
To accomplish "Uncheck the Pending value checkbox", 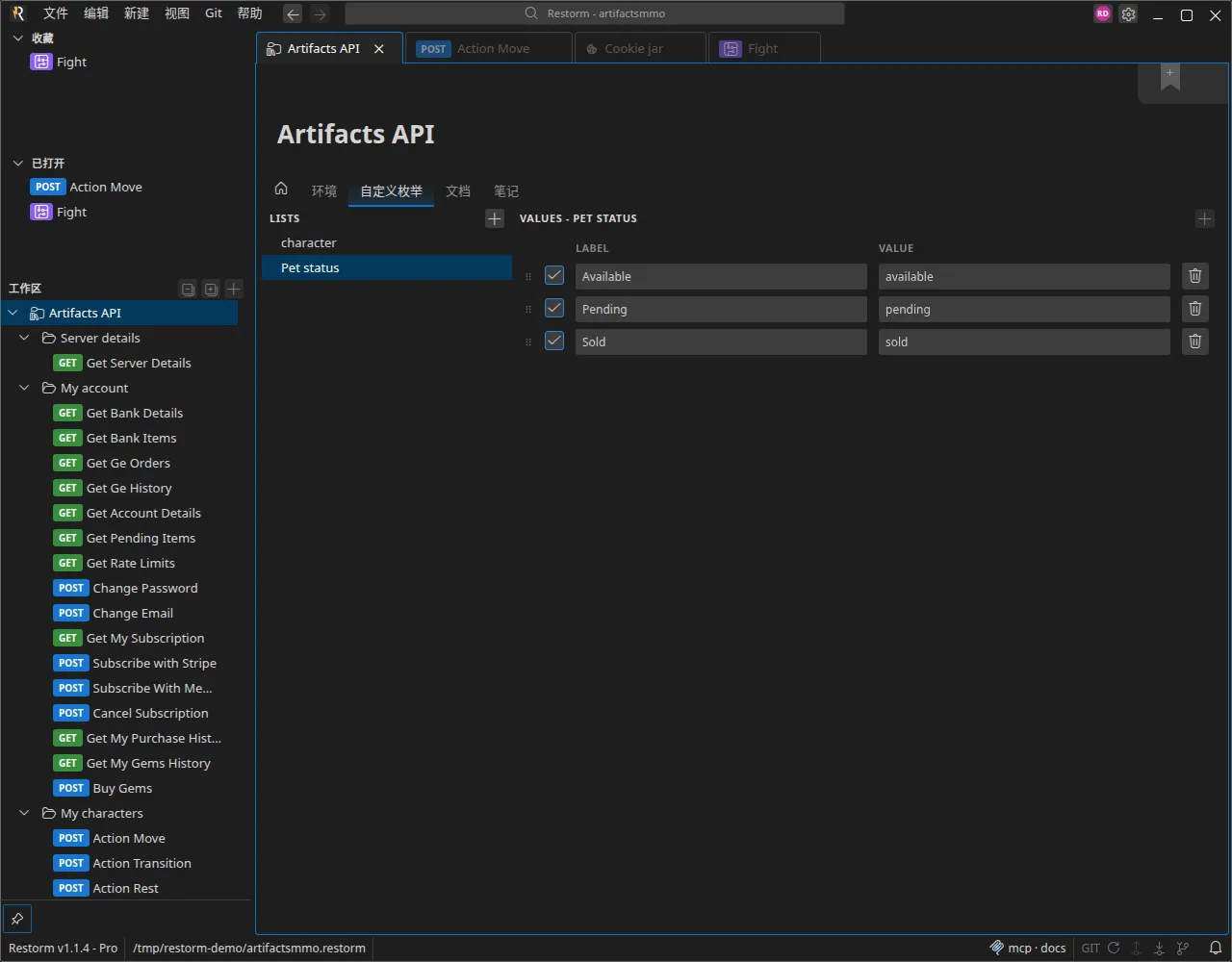I will pos(554,308).
